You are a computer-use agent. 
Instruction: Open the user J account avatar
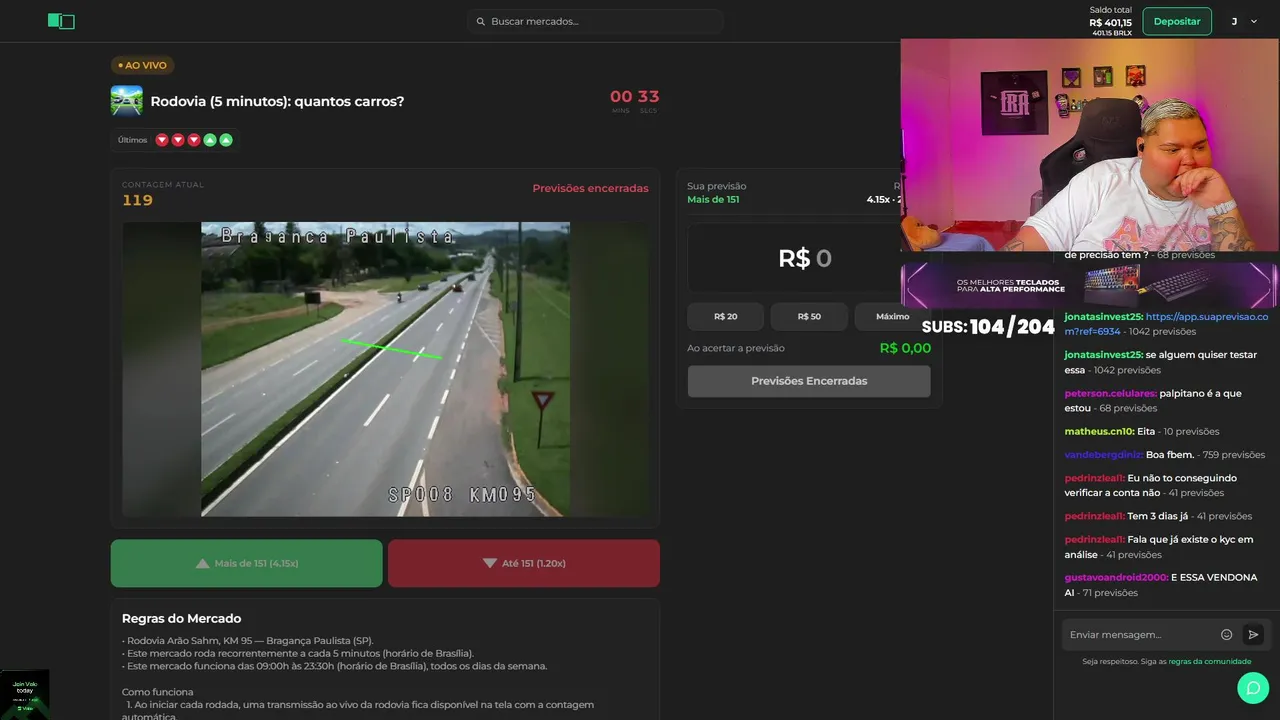pos(1234,21)
